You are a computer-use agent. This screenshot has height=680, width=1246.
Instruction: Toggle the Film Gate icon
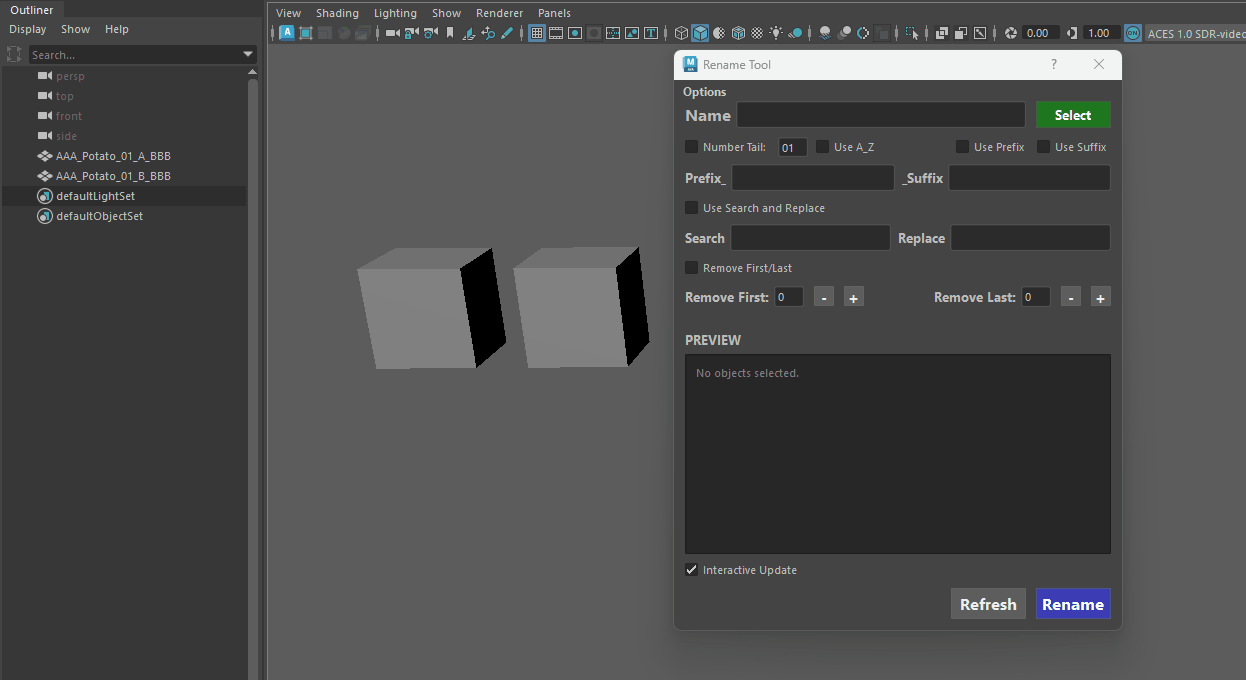coord(556,33)
